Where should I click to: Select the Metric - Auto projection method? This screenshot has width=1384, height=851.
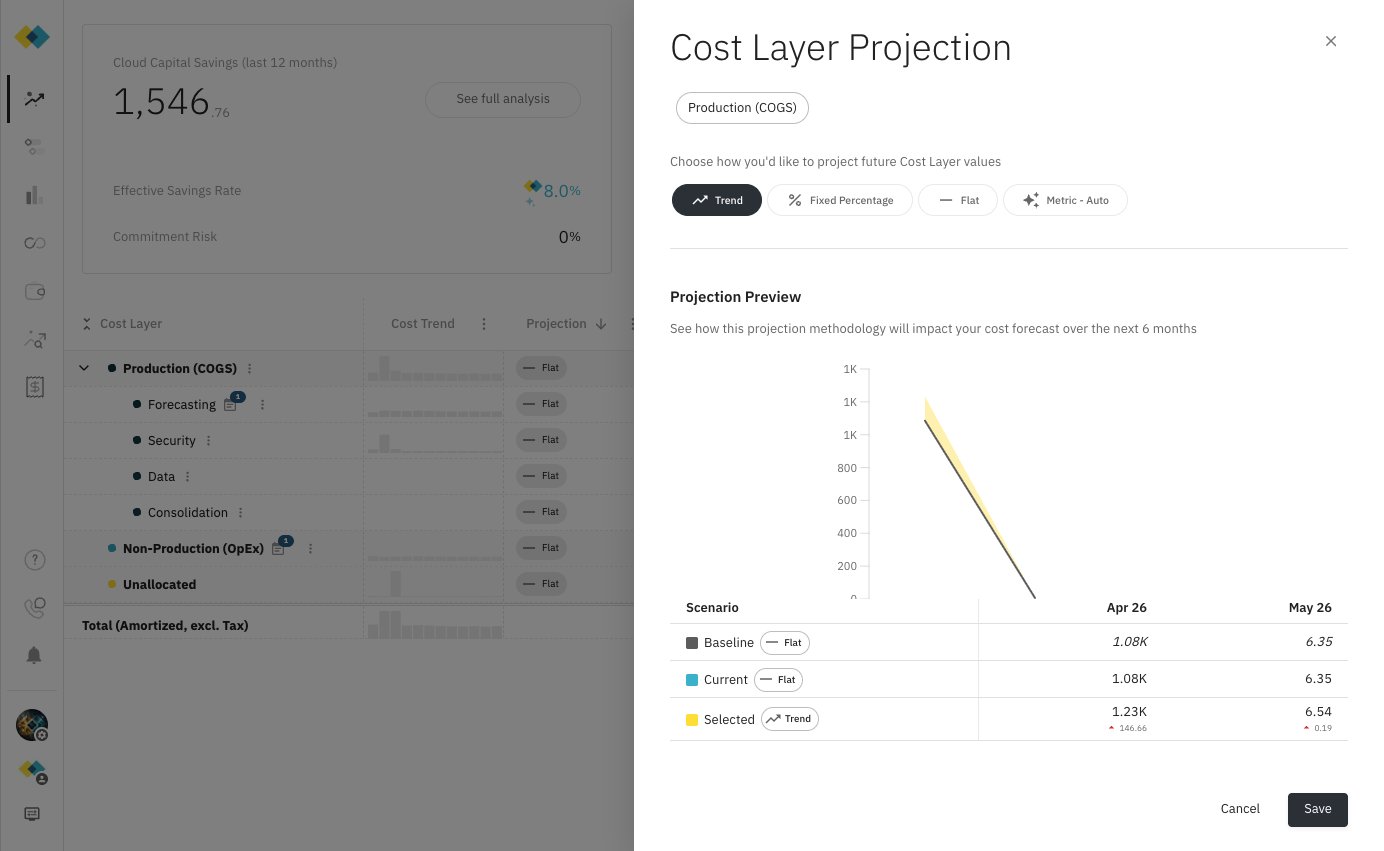[x=1065, y=200]
